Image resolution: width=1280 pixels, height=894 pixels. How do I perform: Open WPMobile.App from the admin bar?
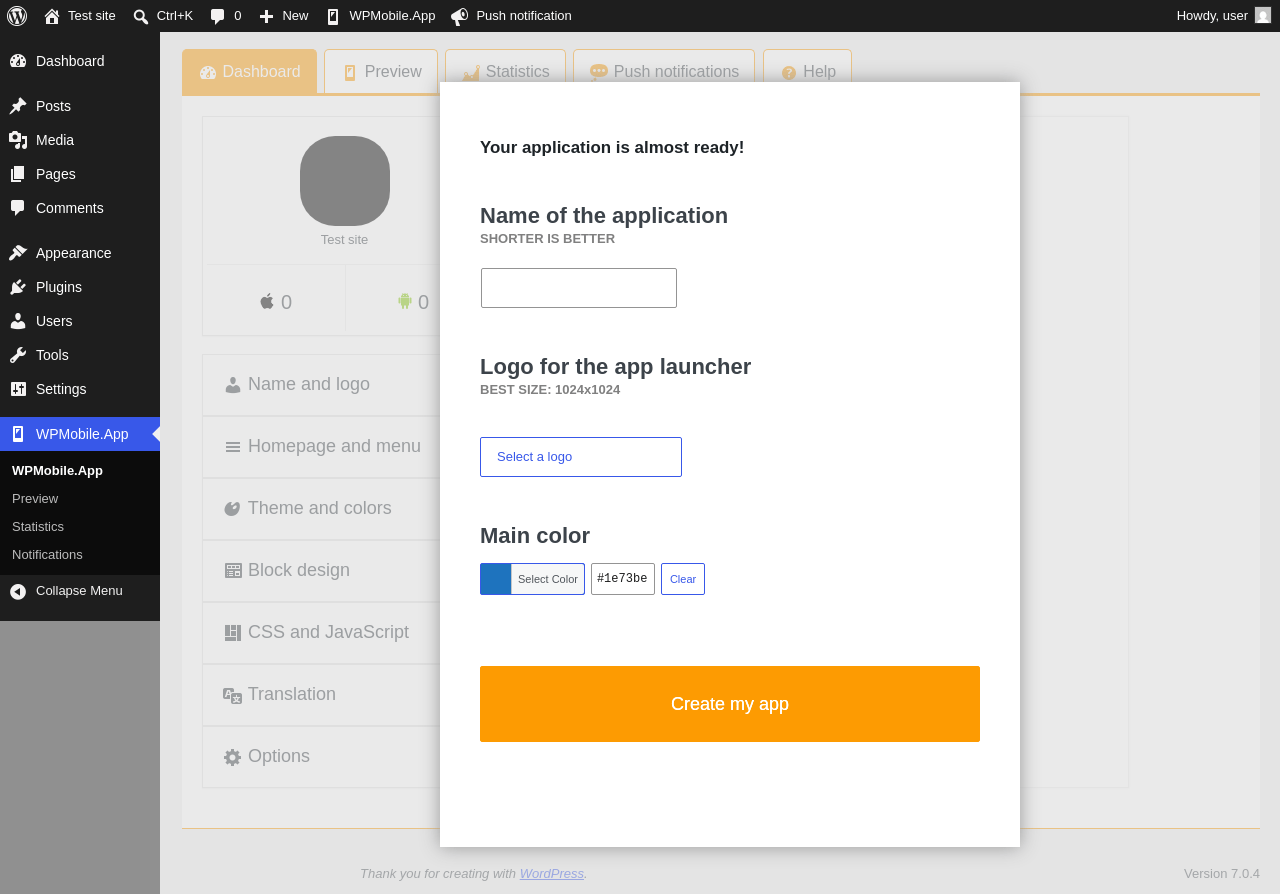(380, 16)
